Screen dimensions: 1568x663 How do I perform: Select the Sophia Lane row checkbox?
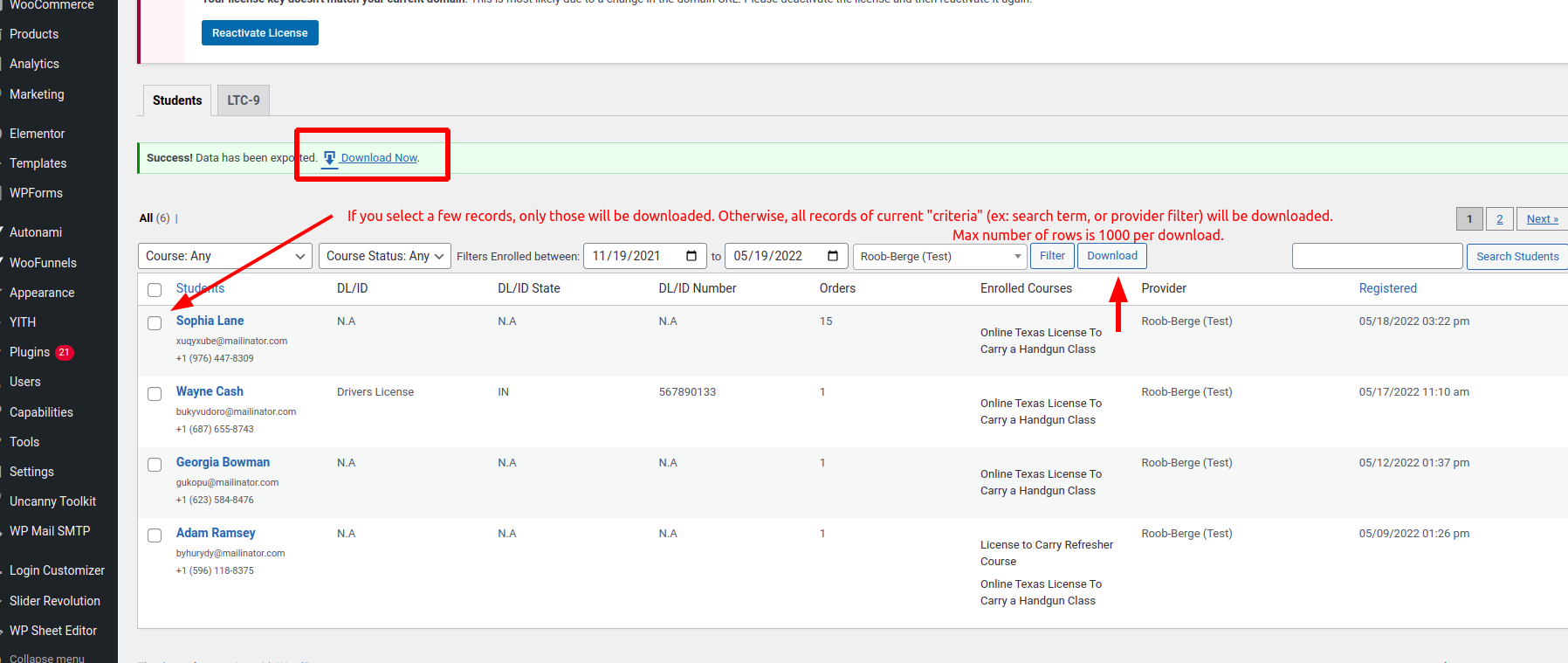155,323
